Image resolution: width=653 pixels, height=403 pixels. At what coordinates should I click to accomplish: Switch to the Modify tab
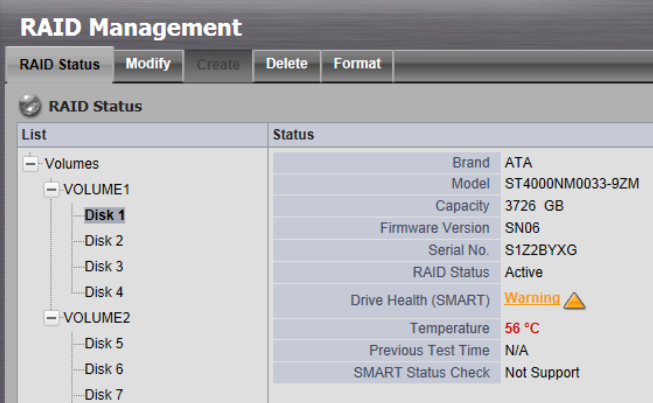(x=148, y=64)
